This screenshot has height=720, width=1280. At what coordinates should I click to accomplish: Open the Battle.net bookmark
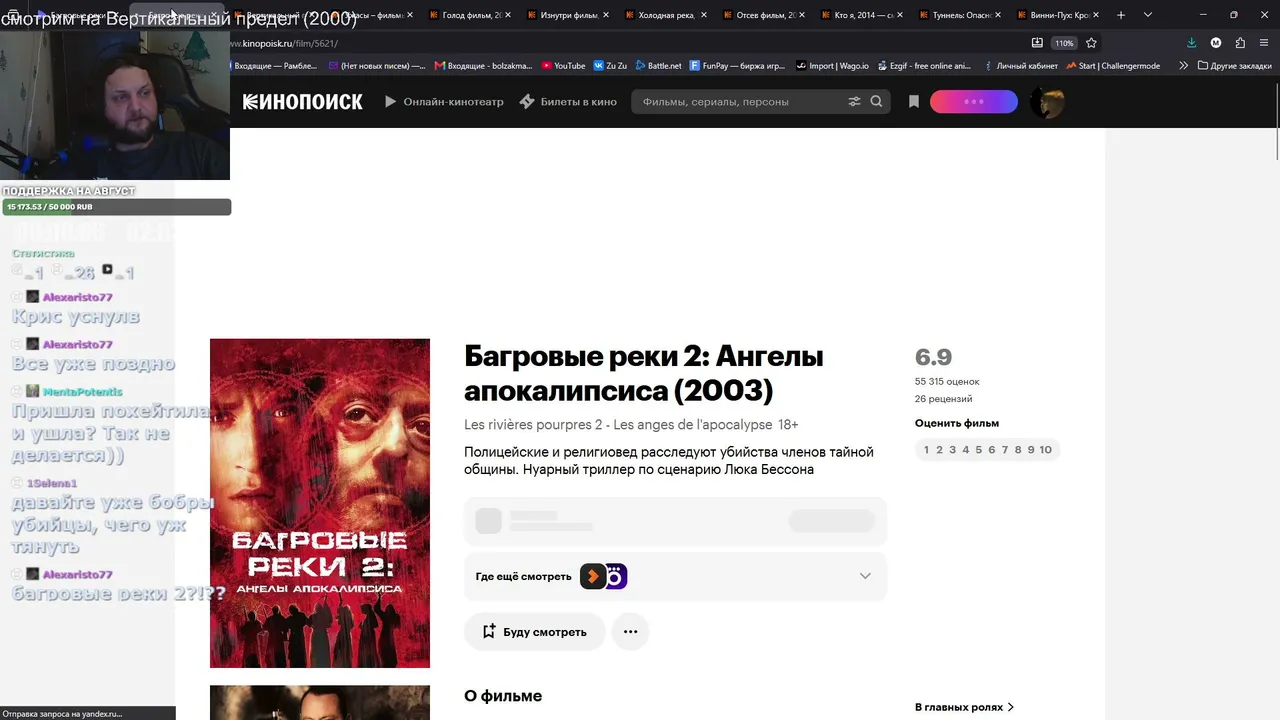tap(658, 66)
